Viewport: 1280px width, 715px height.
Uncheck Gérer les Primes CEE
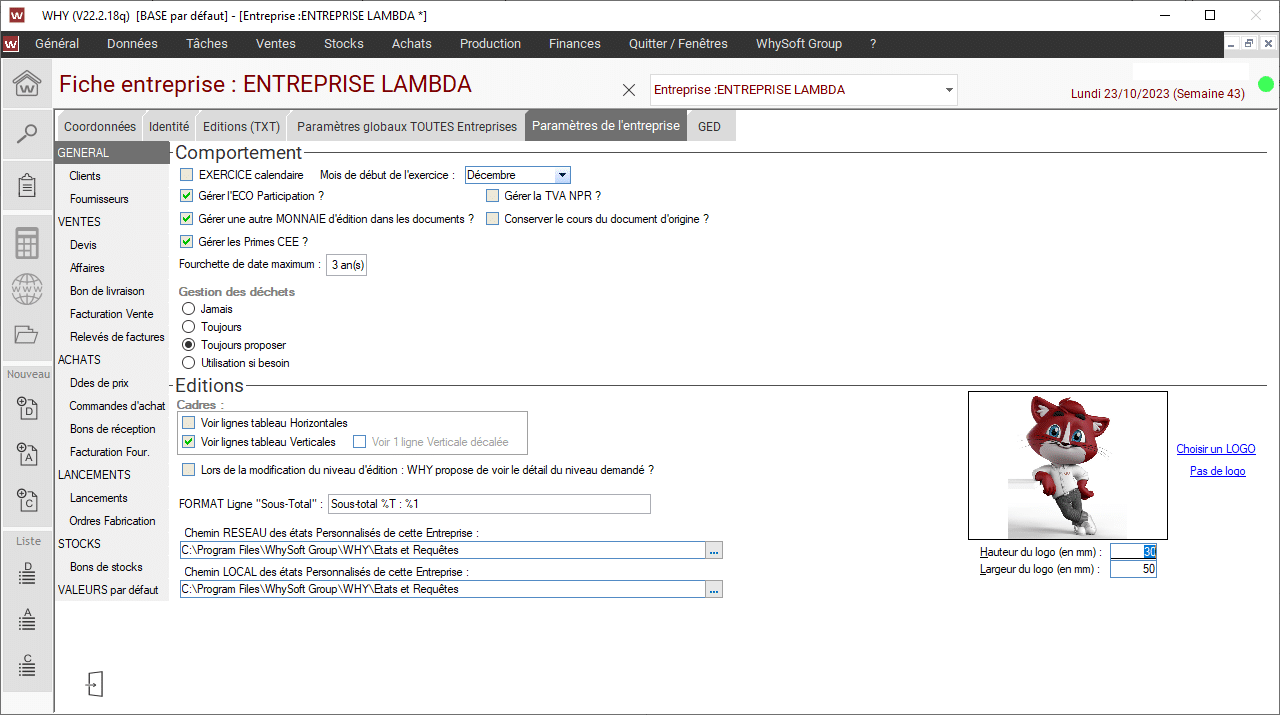[x=186, y=242]
